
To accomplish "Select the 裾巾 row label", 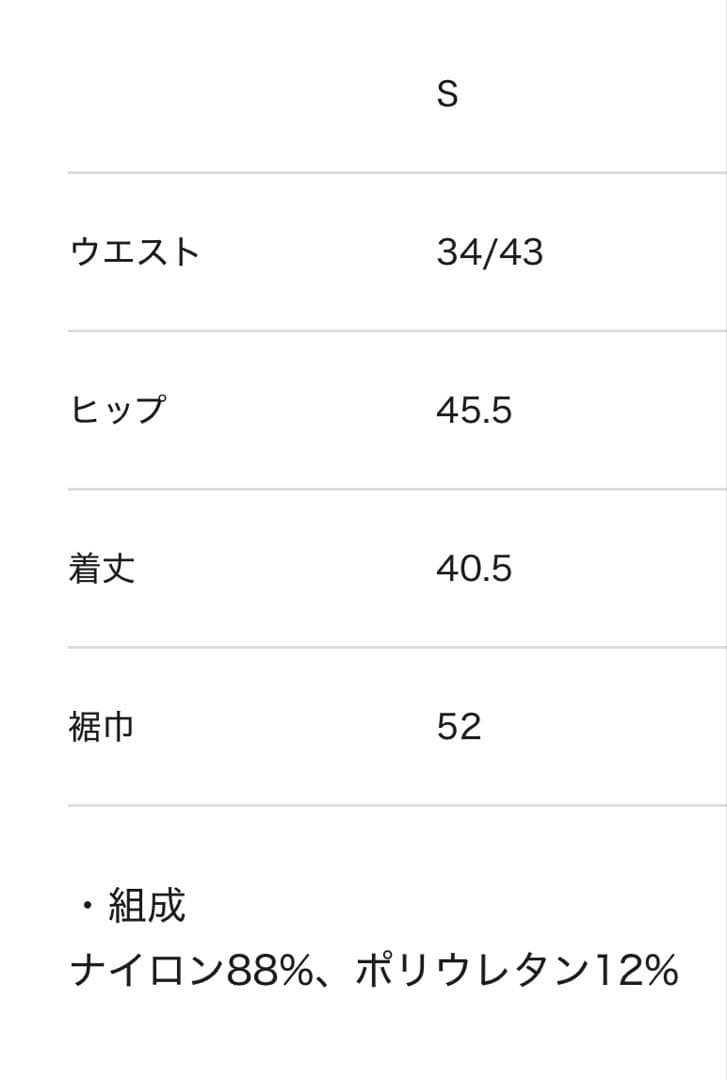I will 101,726.
